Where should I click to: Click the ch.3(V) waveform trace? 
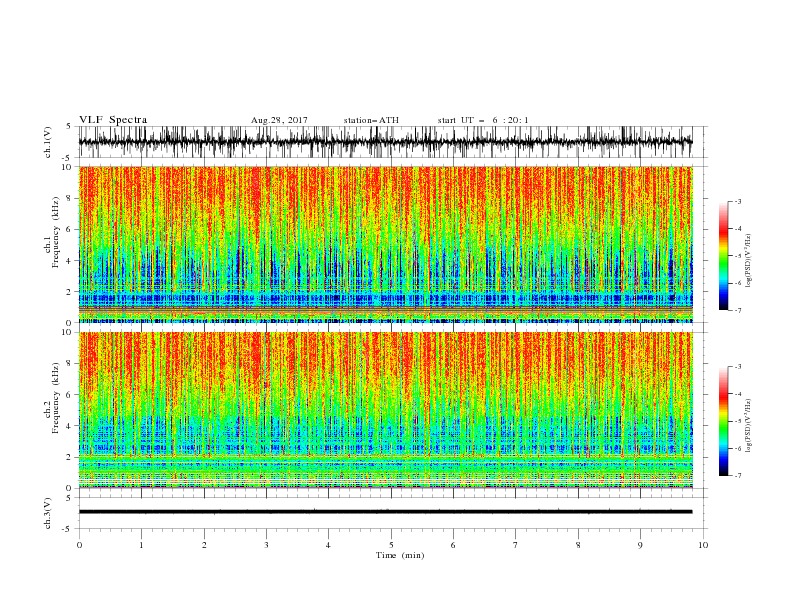(x=385, y=512)
